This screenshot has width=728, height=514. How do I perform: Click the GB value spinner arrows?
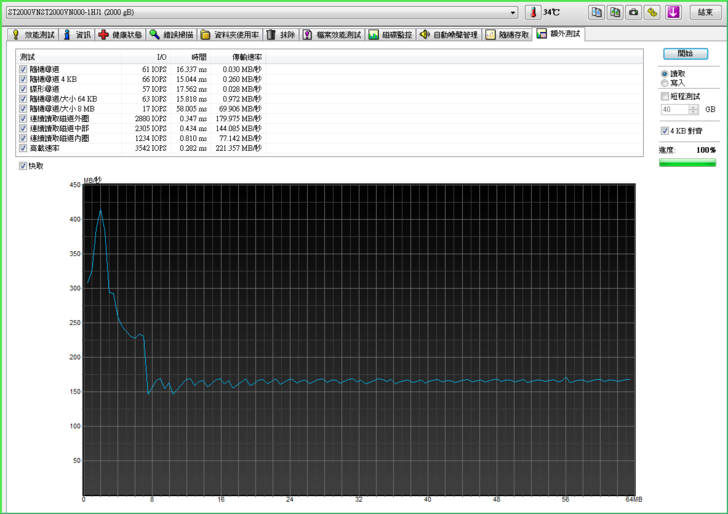click(x=695, y=109)
